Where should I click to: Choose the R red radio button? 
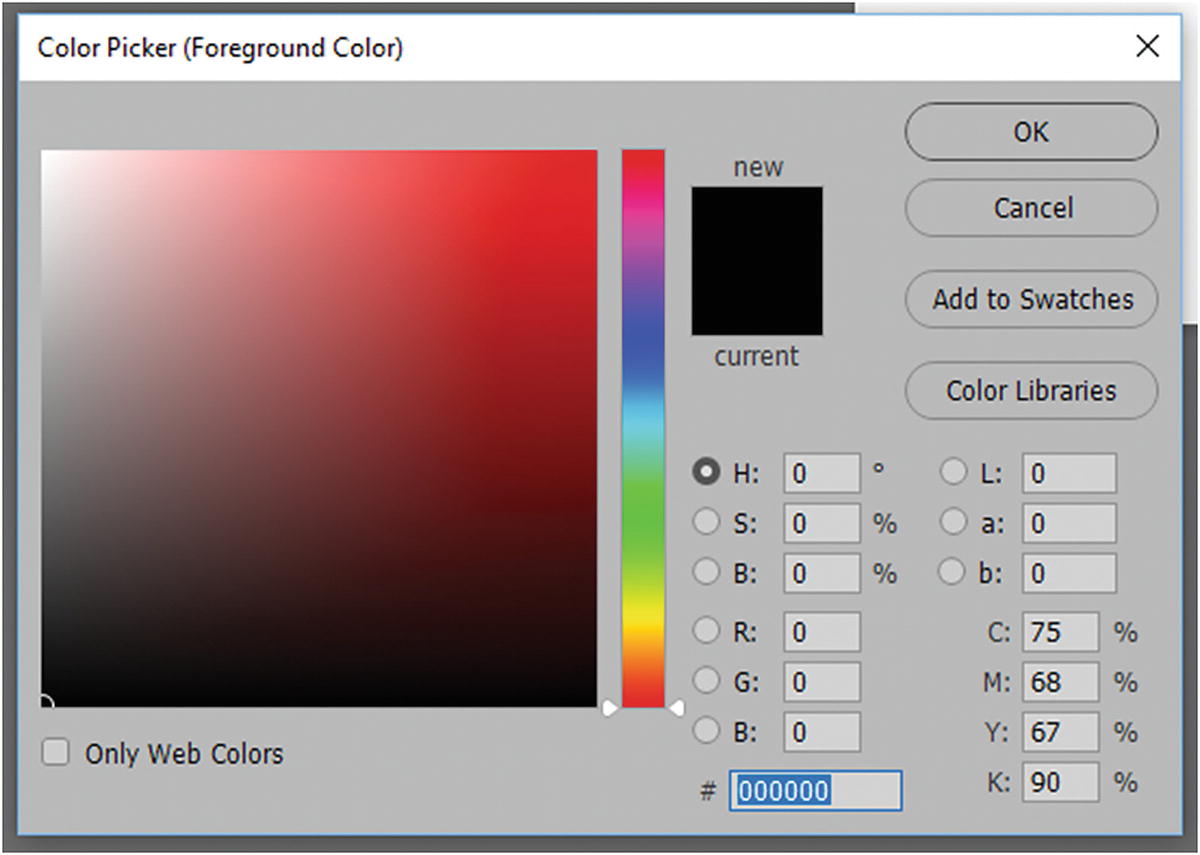(707, 631)
